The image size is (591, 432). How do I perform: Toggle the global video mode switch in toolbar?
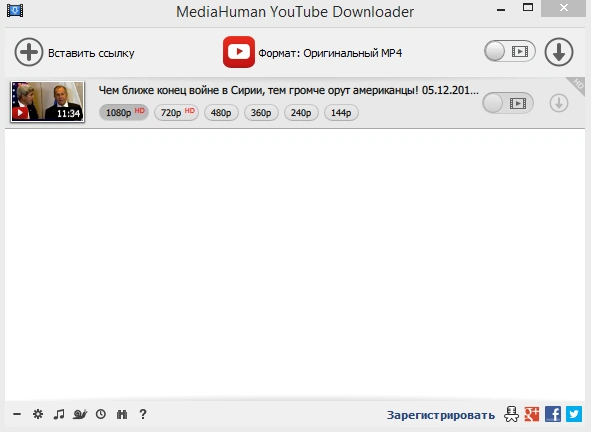[x=510, y=51]
